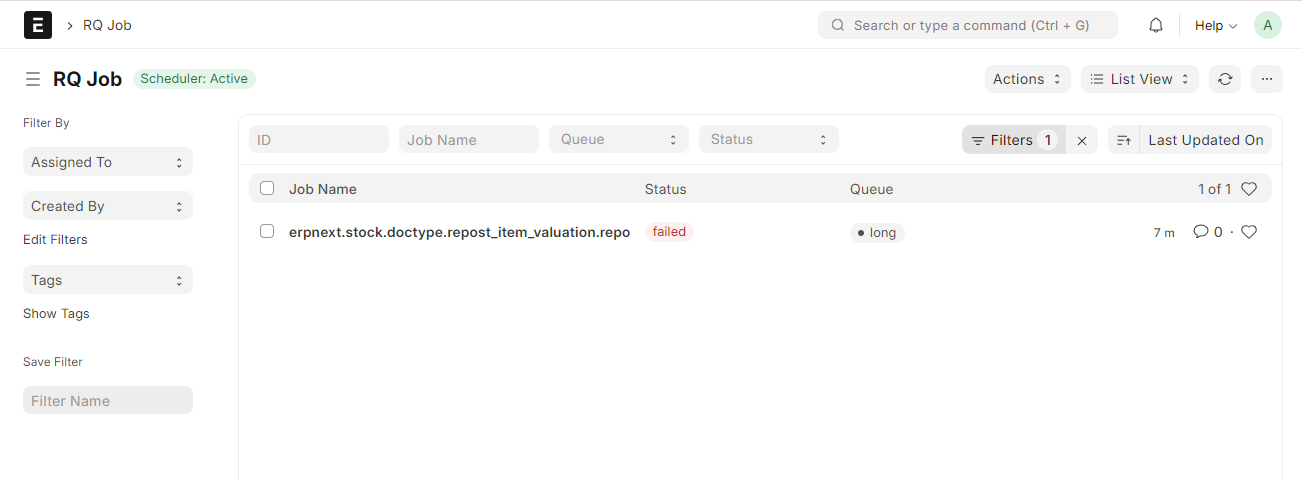Expand the Queue filter dropdown

618,139
